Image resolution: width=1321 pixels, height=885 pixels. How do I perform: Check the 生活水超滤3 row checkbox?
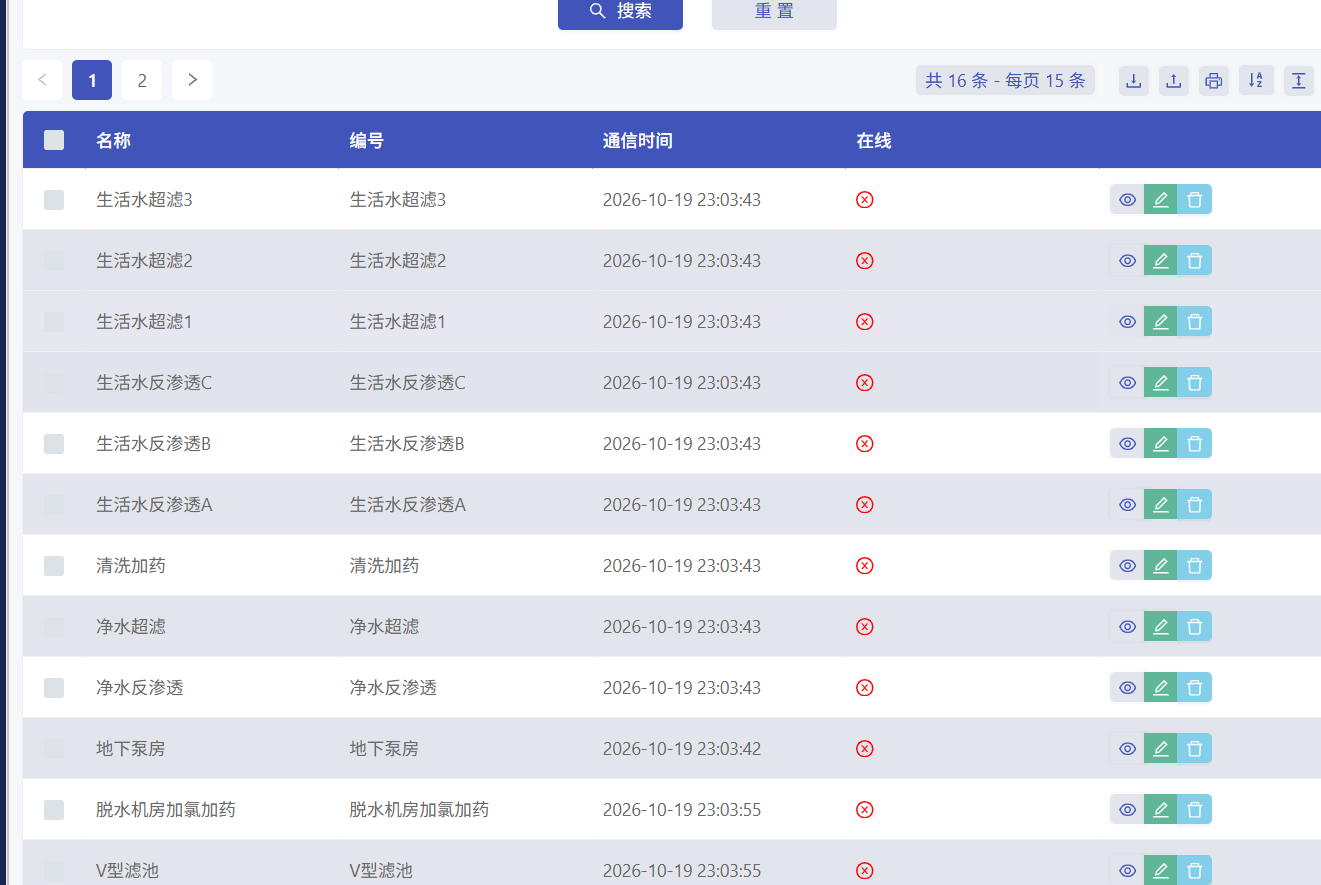click(x=54, y=200)
